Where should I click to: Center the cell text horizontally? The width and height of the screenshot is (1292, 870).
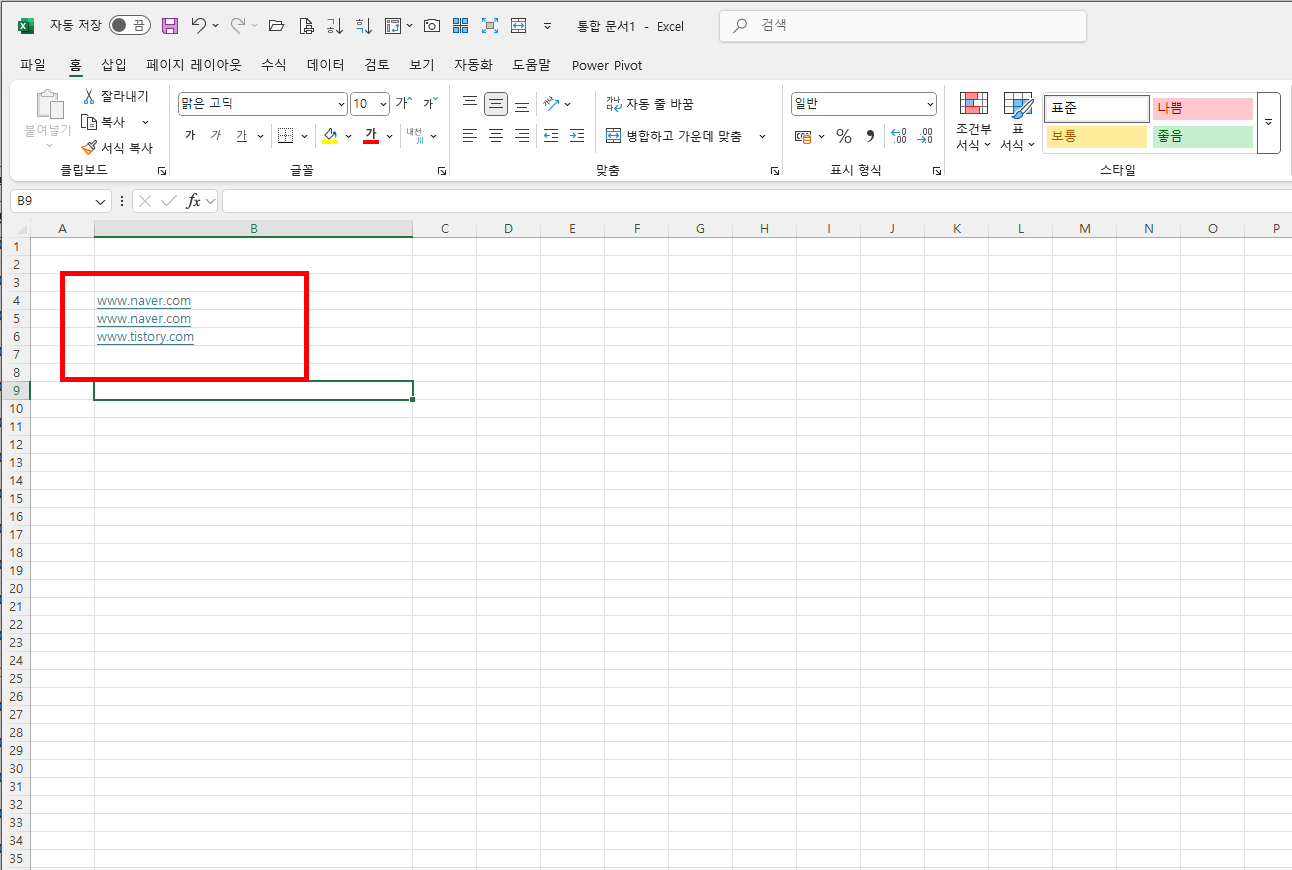[496, 136]
